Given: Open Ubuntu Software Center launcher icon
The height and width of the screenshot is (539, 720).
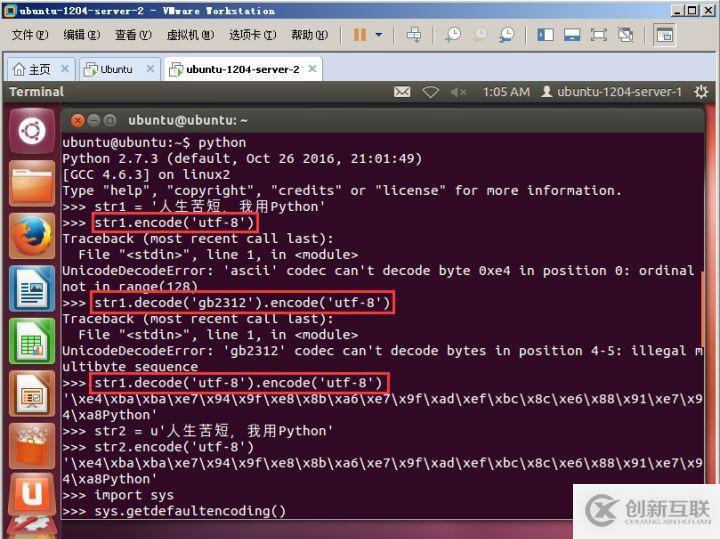Looking at the screenshot, I should click(x=32, y=446).
